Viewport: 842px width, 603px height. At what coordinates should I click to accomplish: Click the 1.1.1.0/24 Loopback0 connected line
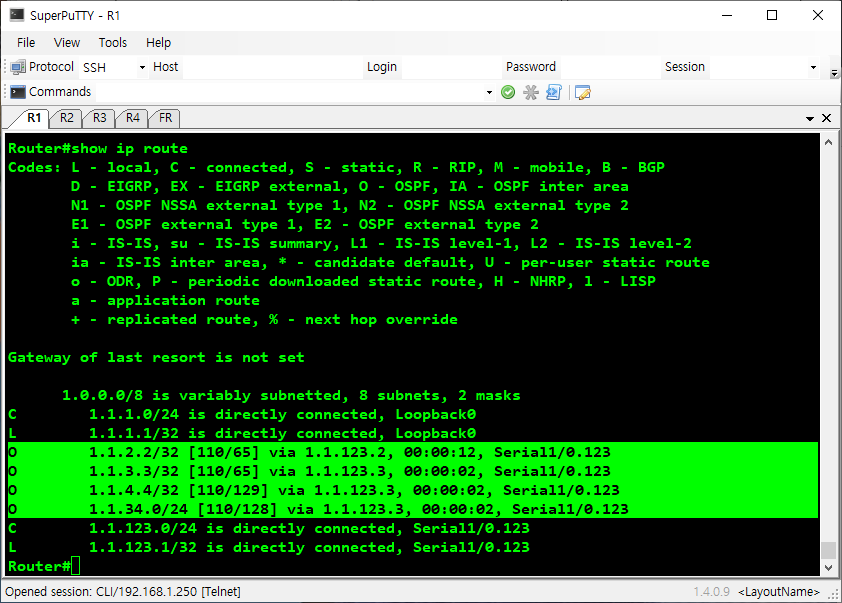[x=242, y=414]
